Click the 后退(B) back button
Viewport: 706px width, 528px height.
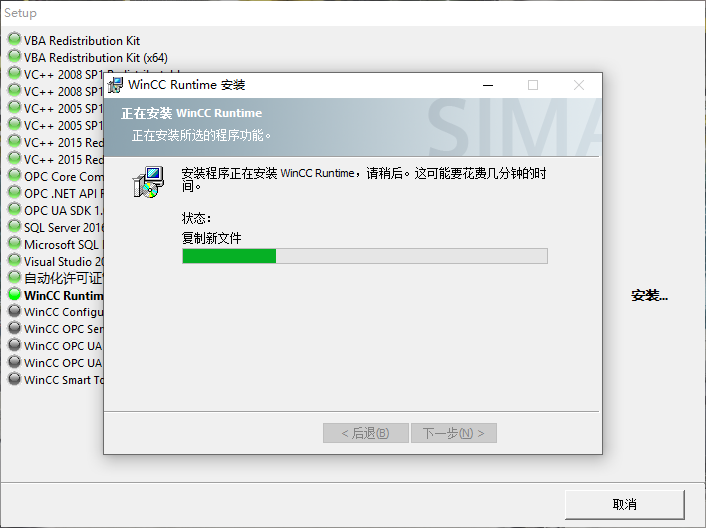click(x=366, y=433)
